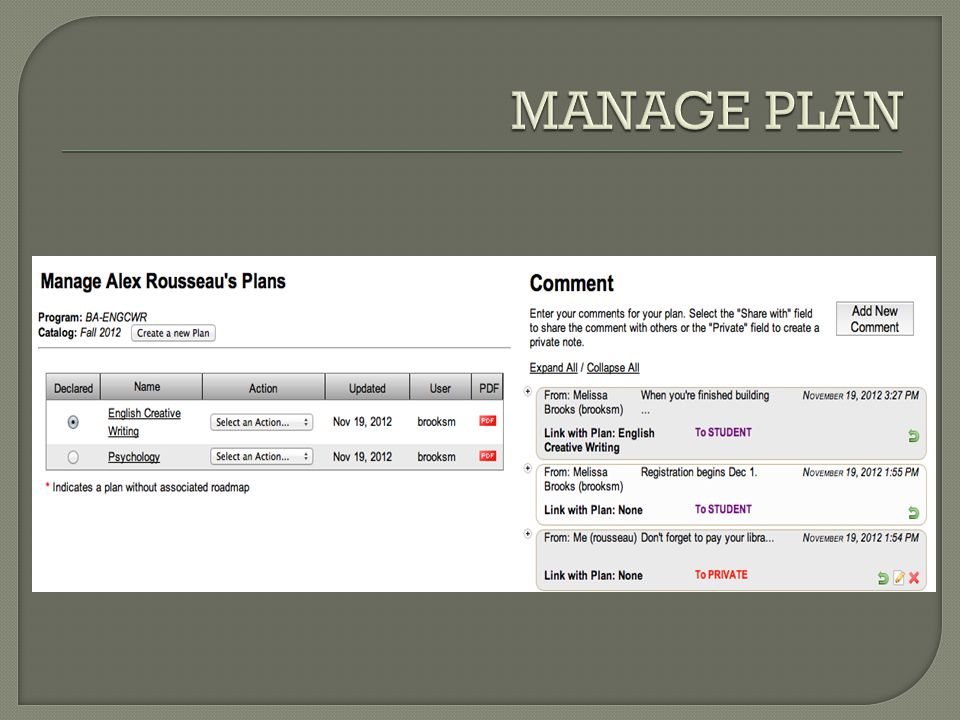Click the Action column header
Viewport: 960px width, 720px height.
tap(263, 388)
